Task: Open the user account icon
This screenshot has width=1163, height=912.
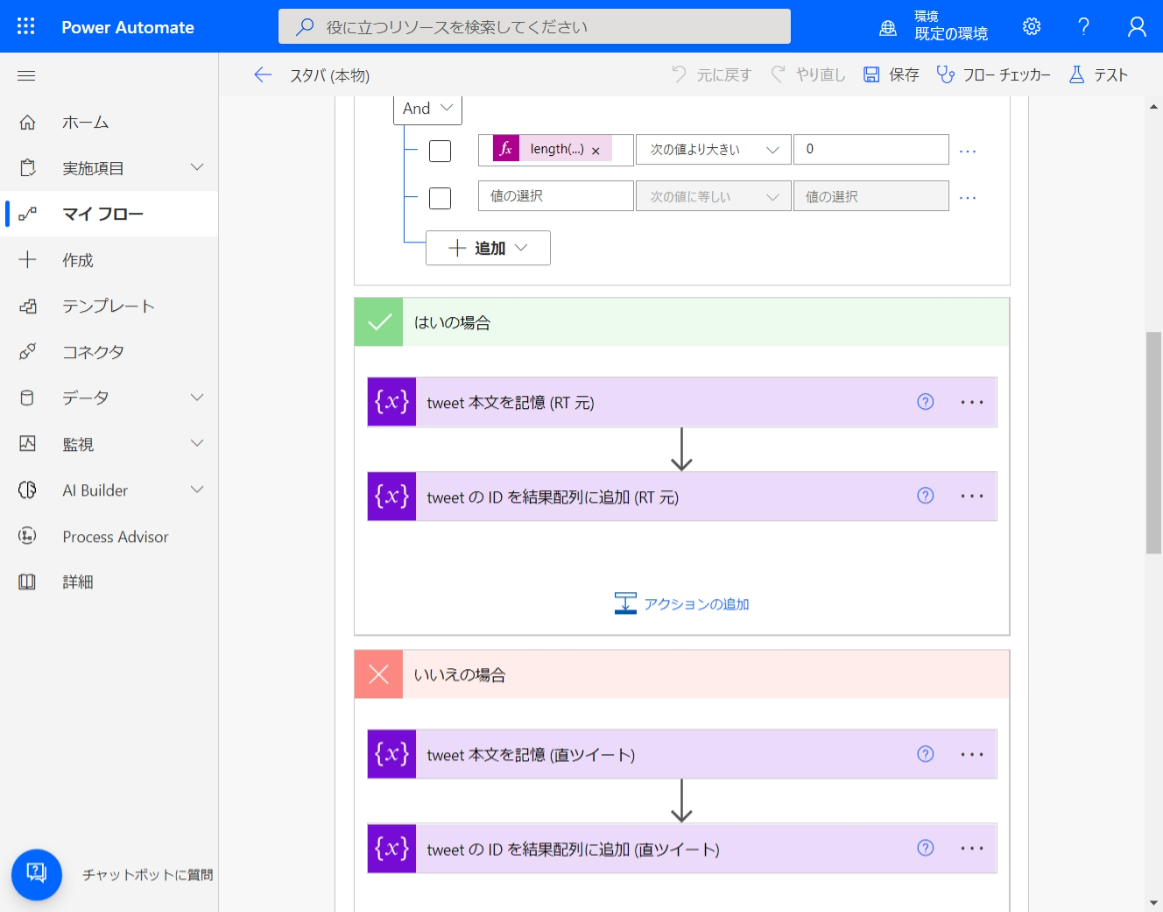Action: click(1136, 27)
